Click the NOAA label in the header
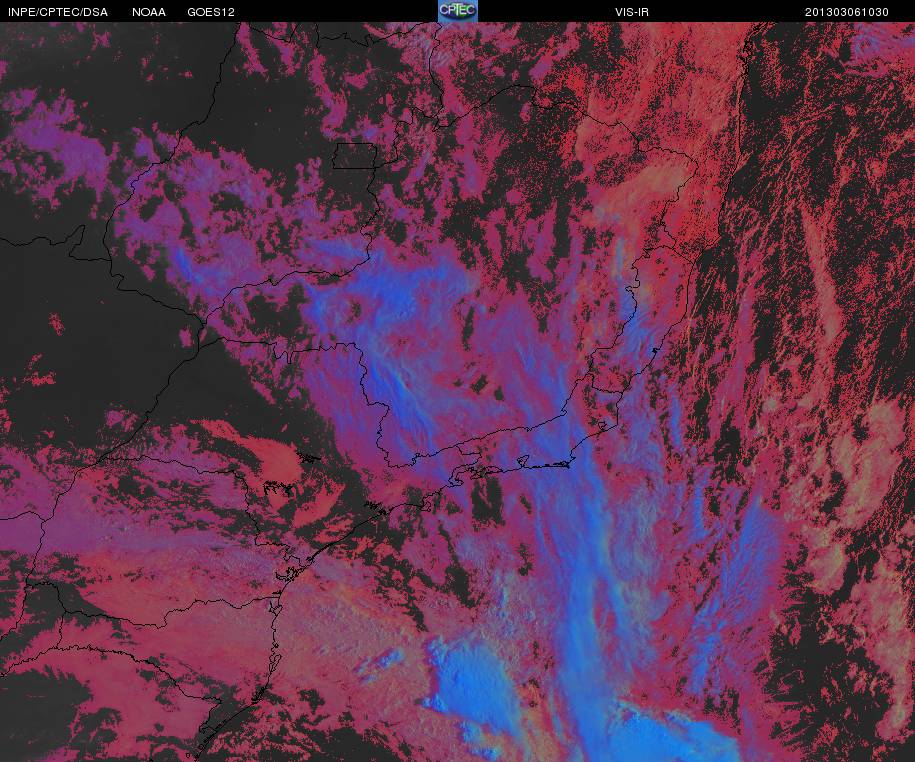Viewport: 915px width, 762px height. 149,12
